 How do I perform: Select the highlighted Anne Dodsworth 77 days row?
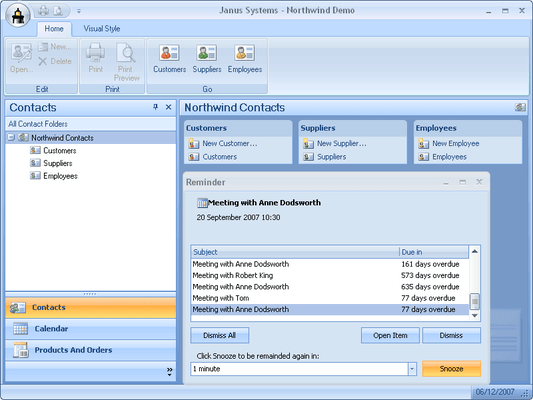click(330, 309)
